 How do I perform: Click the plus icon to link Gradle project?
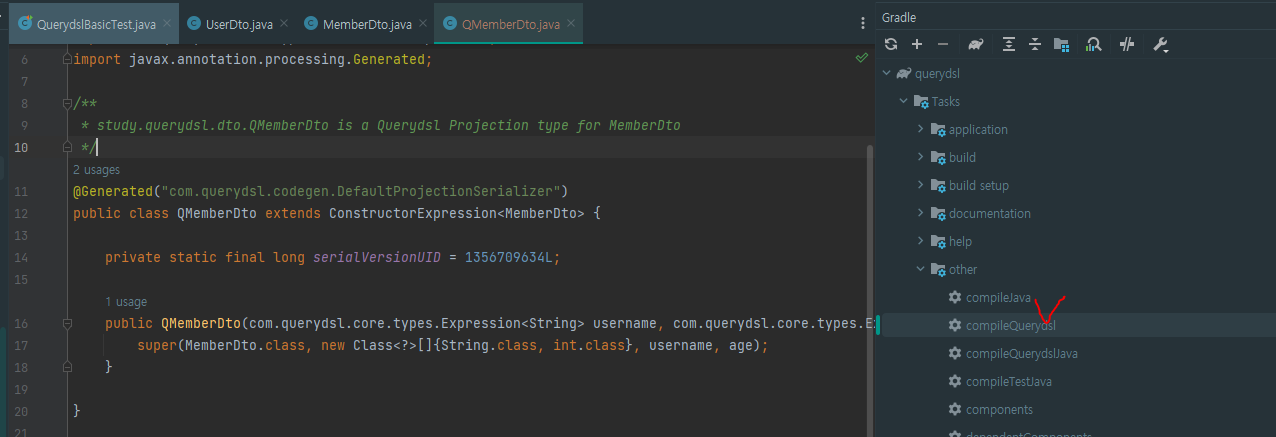[x=917, y=44]
